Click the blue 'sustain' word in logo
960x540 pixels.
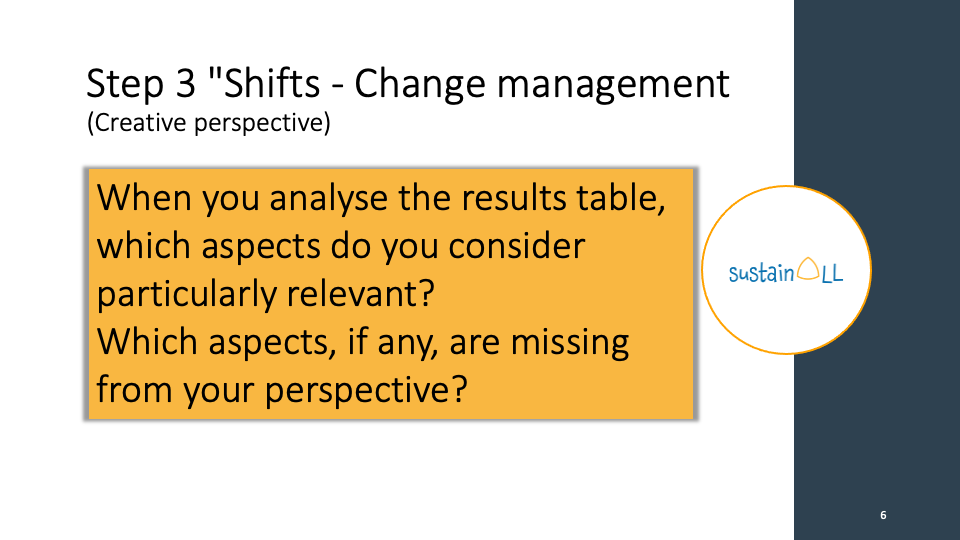click(x=761, y=273)
